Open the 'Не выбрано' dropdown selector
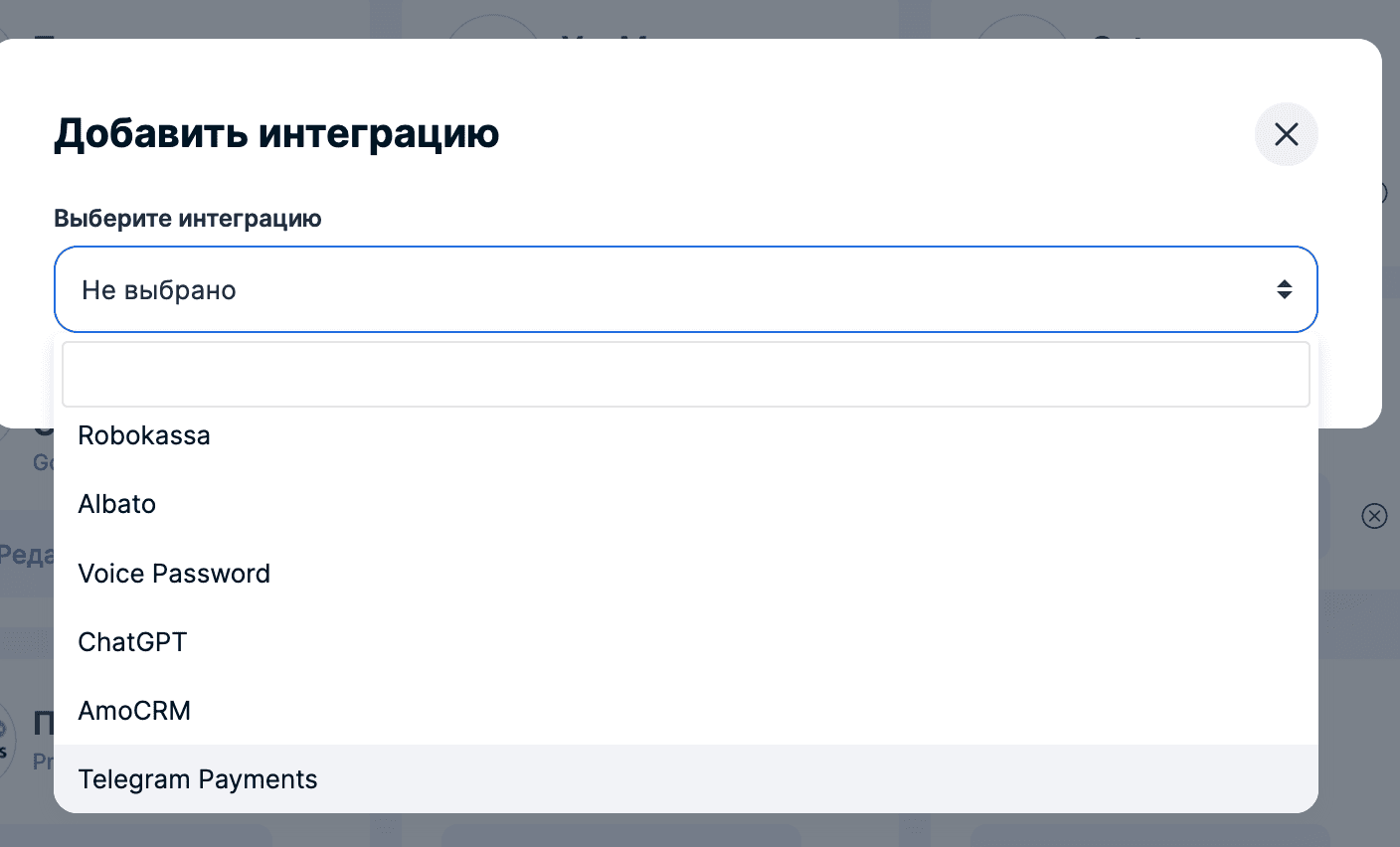The width and height of the screenshot is (1400, 847). (686, 289)
